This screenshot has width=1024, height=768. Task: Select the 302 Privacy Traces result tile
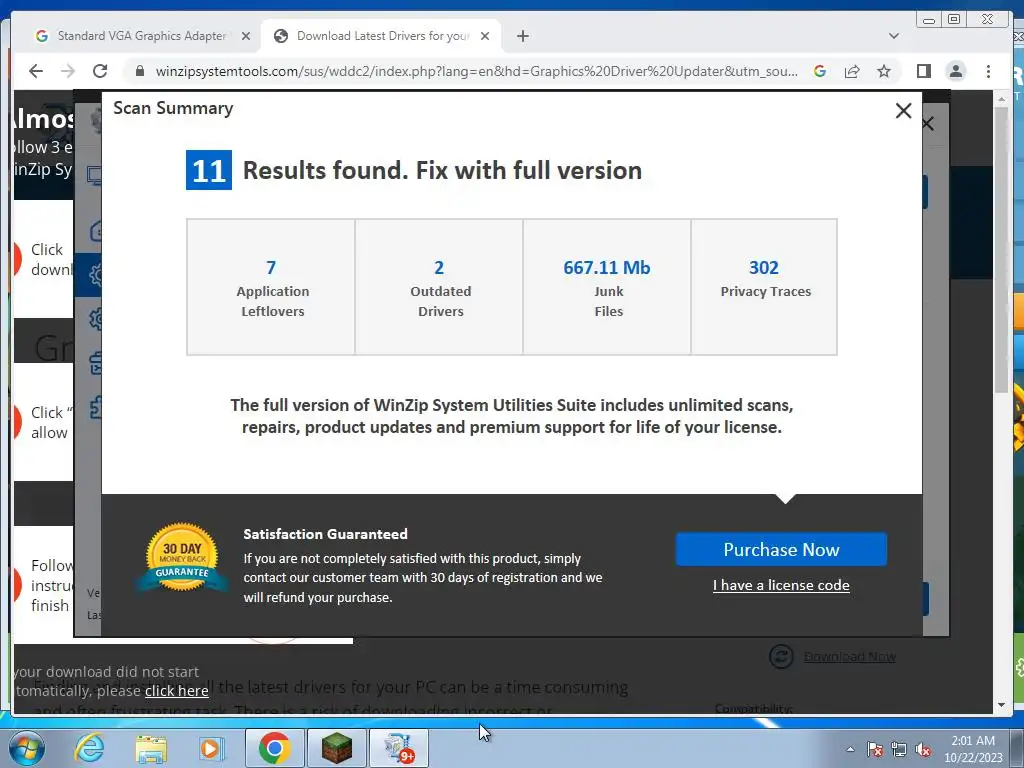tap(764, 287)
